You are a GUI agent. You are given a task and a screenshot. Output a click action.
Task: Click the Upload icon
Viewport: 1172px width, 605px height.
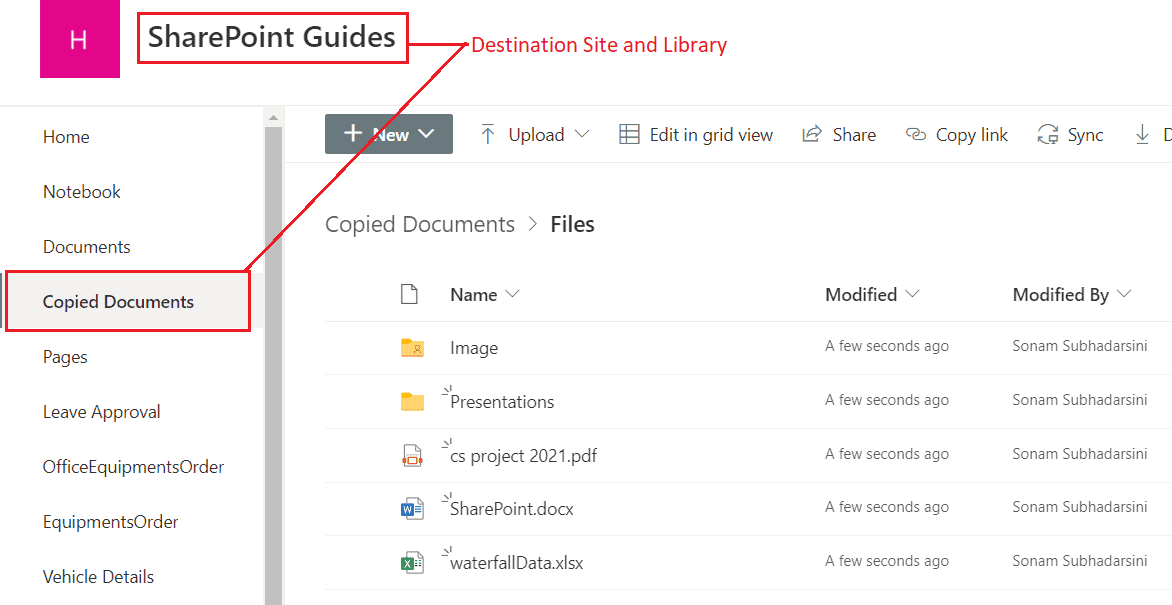[487, 133]
